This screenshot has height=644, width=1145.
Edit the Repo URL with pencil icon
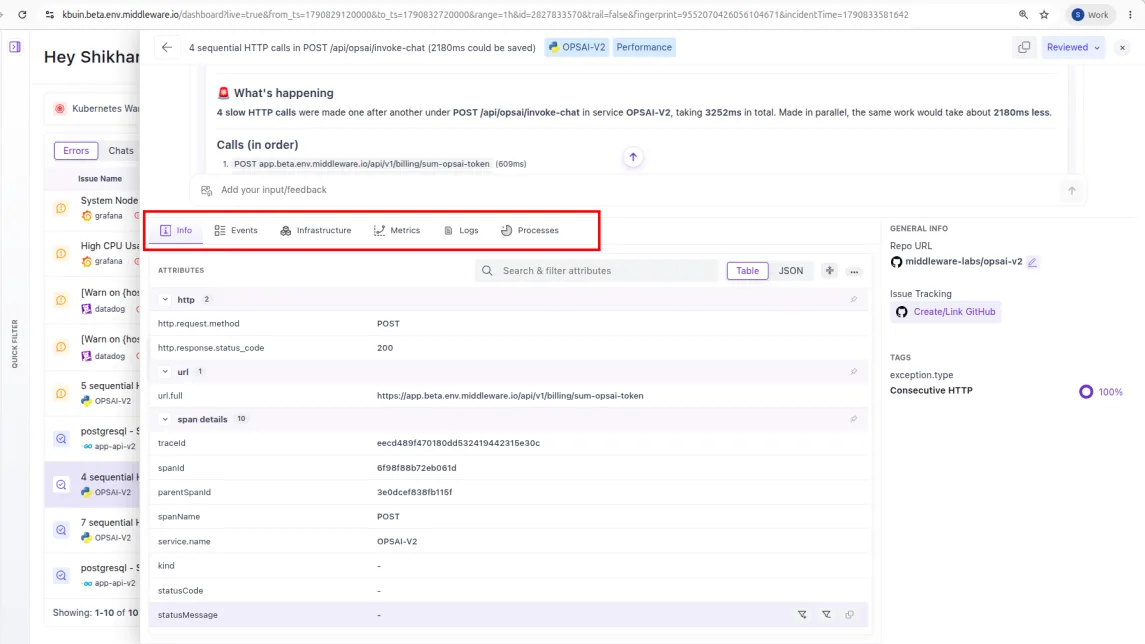click(x=1033, y=262)
